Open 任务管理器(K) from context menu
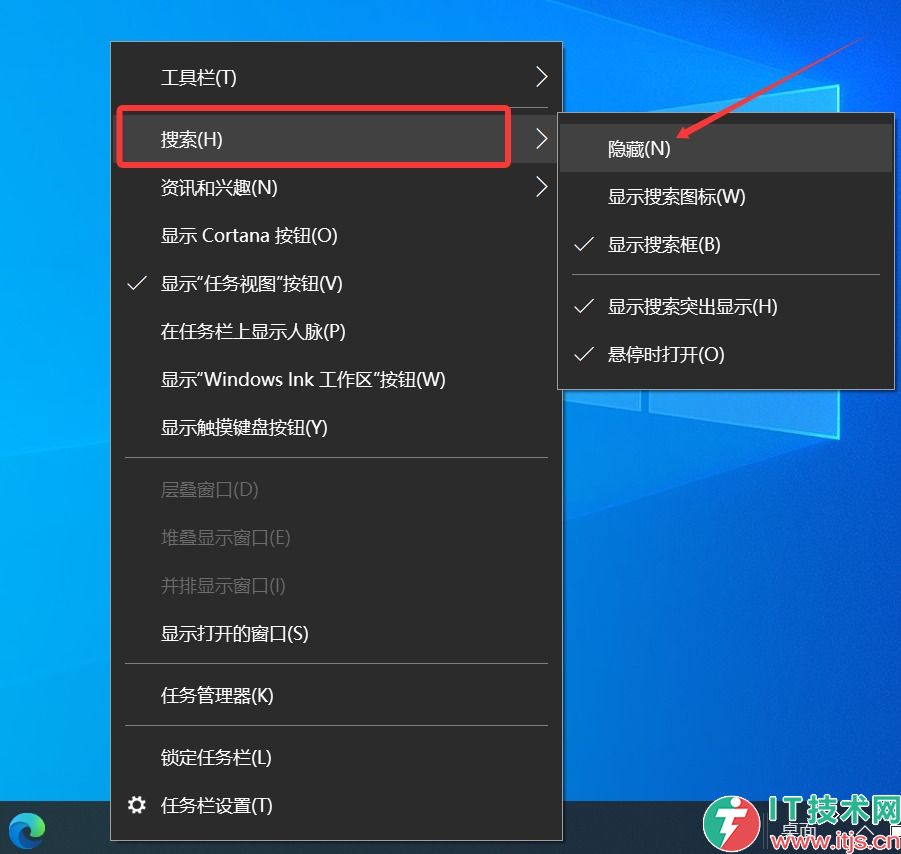 (x=217, y=695)
